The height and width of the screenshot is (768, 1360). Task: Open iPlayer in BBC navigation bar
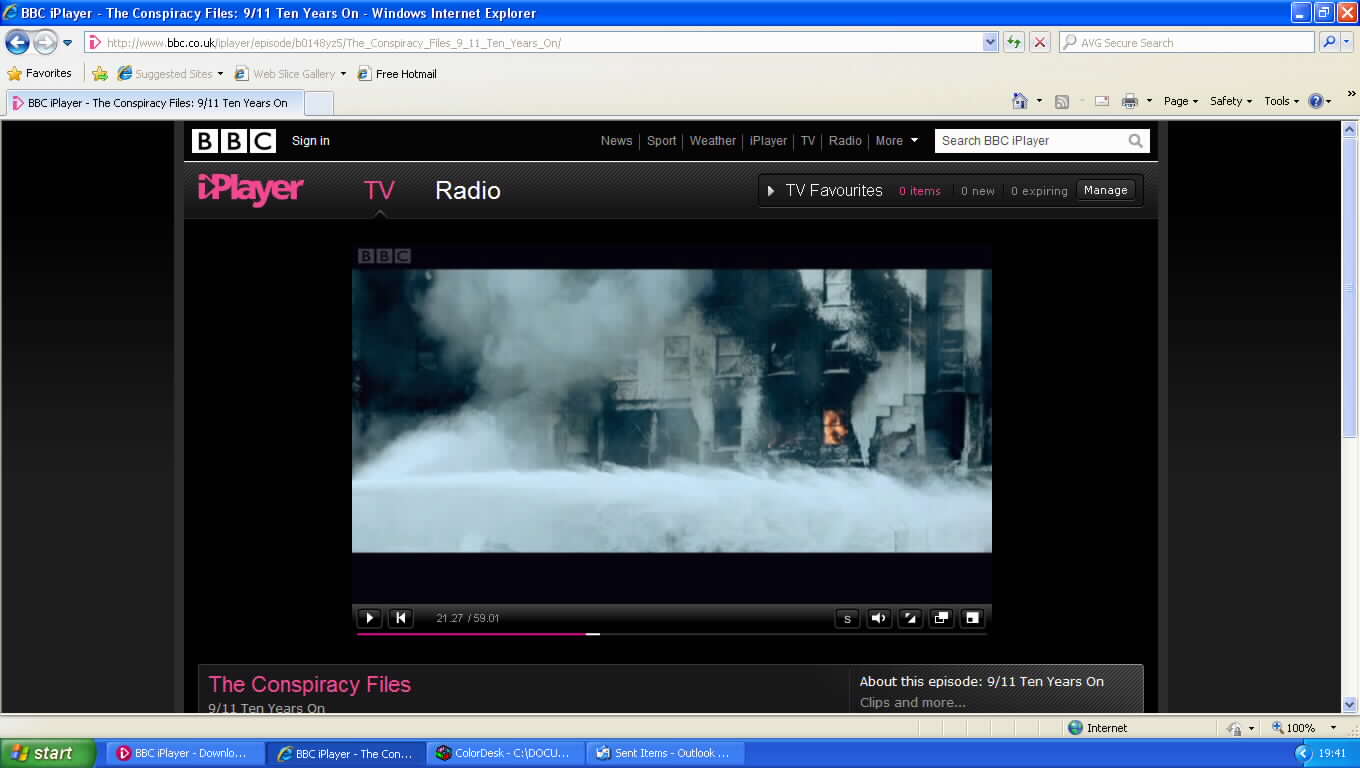[768, 141]
